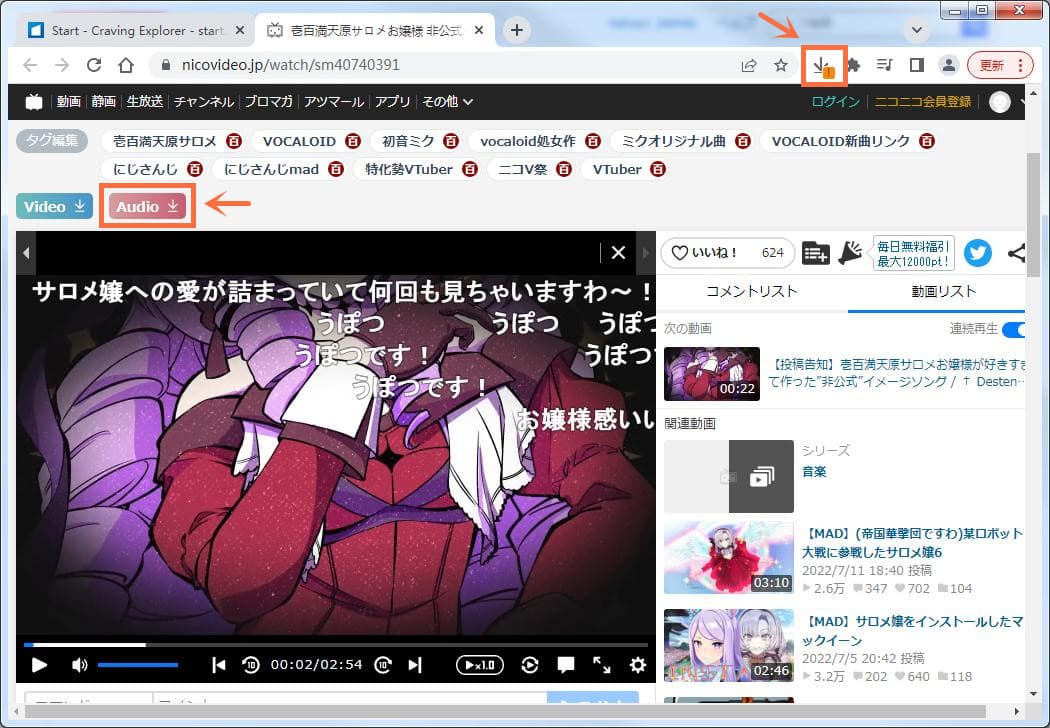Collapse player panel left arrow
Image resolution: width=1050 pixels, height=728 pixels.
coord(26,253)
